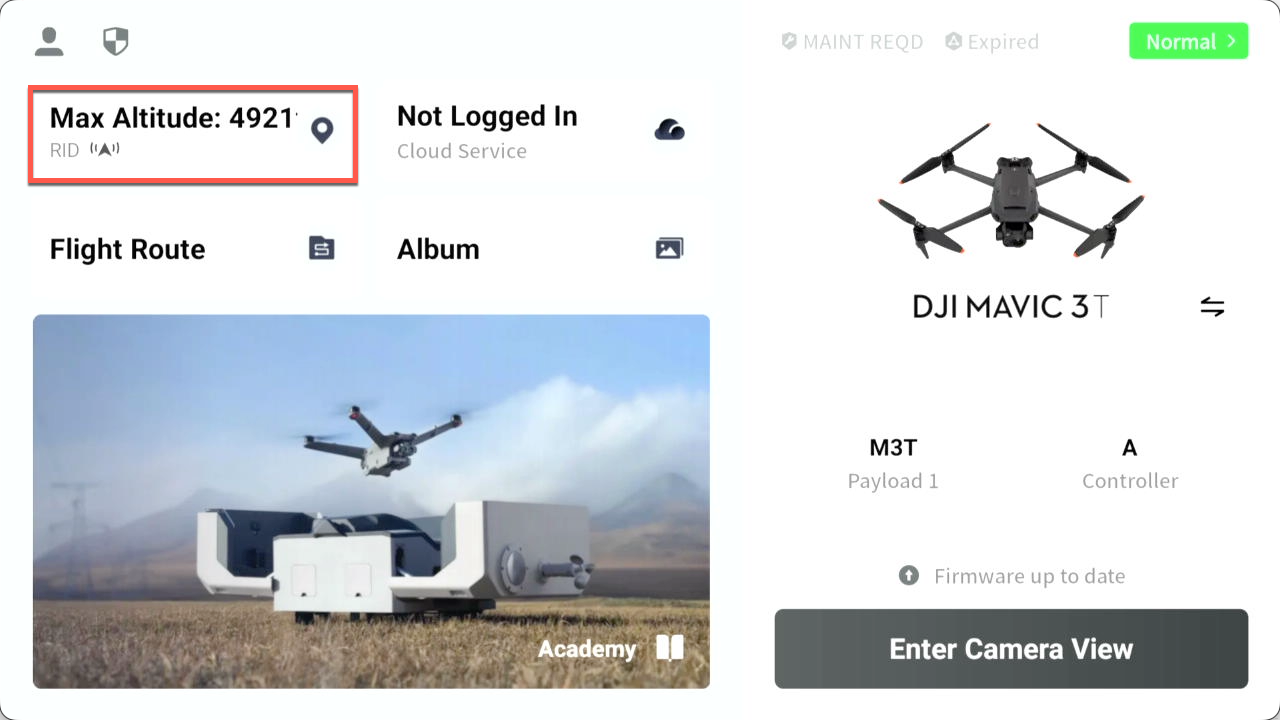Click the Expired status label
Screen dimensions: 1280x720
(x=992, y=42)
